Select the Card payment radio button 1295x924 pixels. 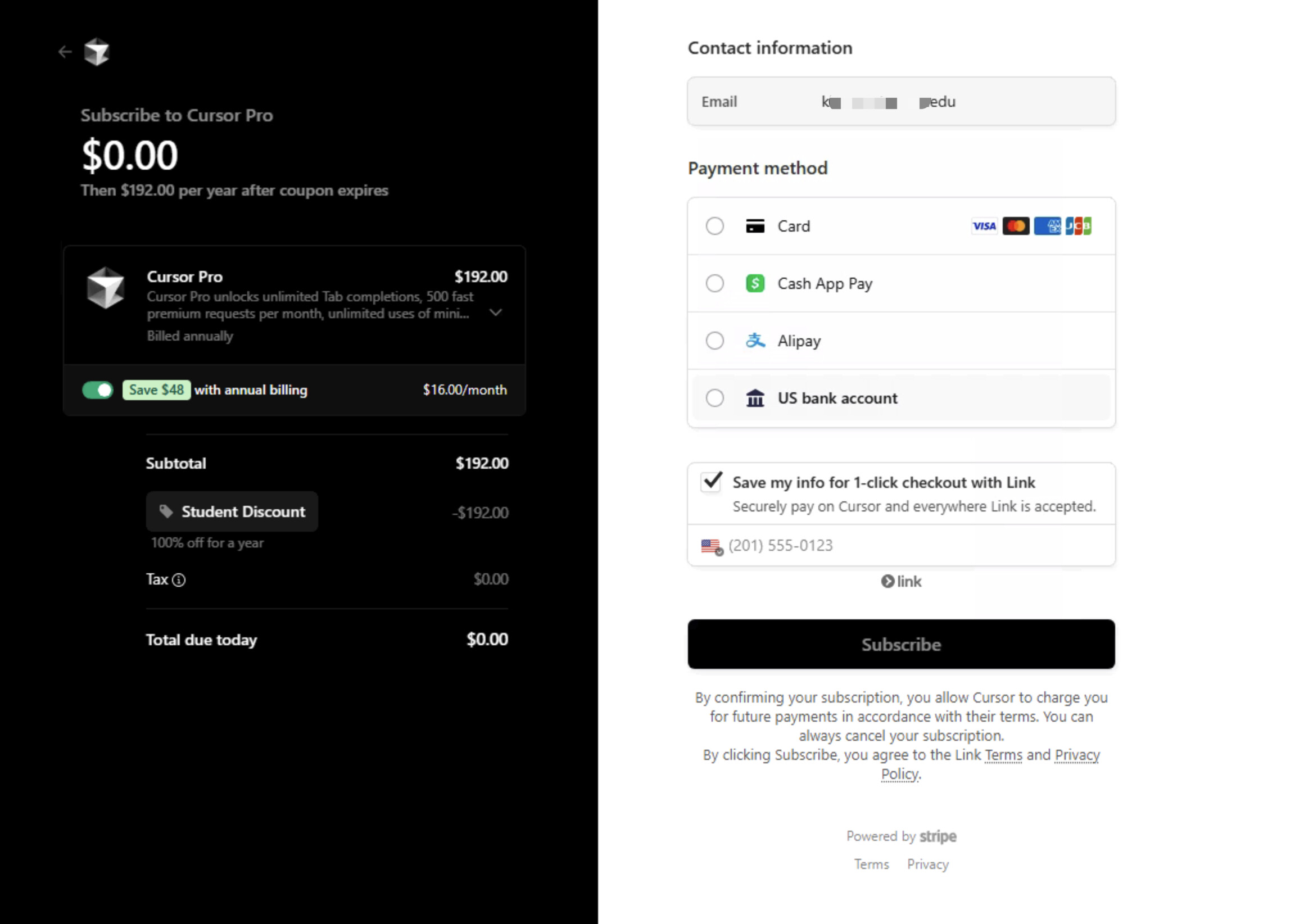click(x=714, y=227)
